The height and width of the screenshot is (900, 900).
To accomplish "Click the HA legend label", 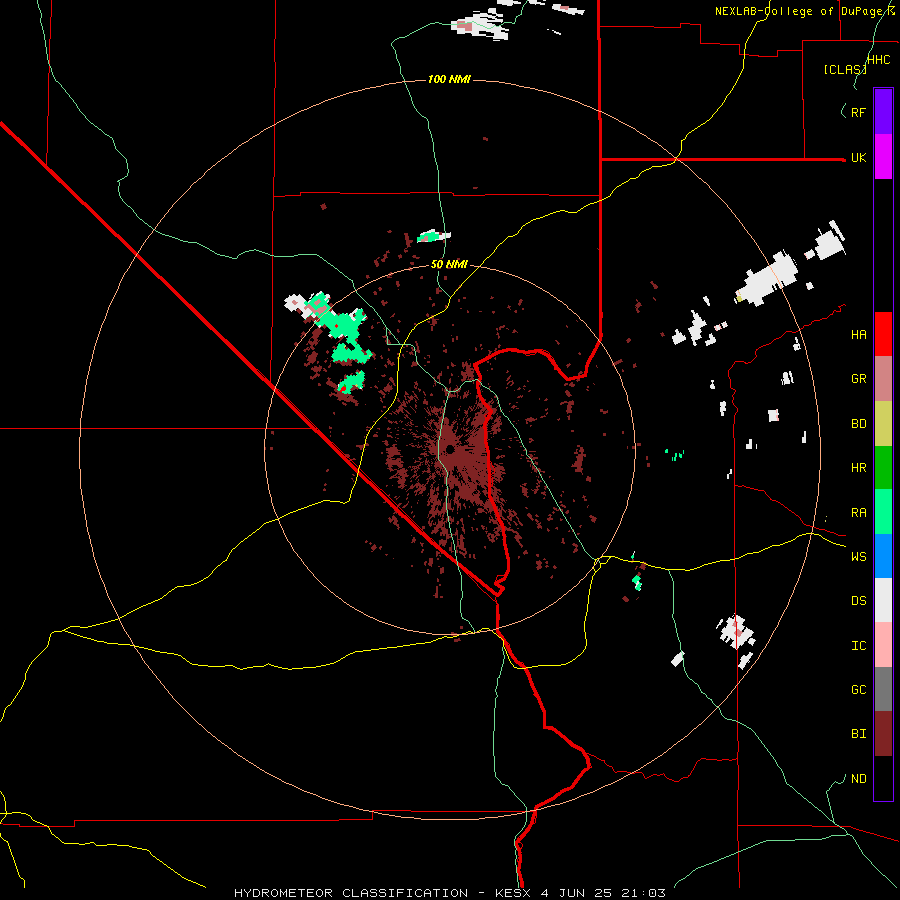I will coord(859,335).
